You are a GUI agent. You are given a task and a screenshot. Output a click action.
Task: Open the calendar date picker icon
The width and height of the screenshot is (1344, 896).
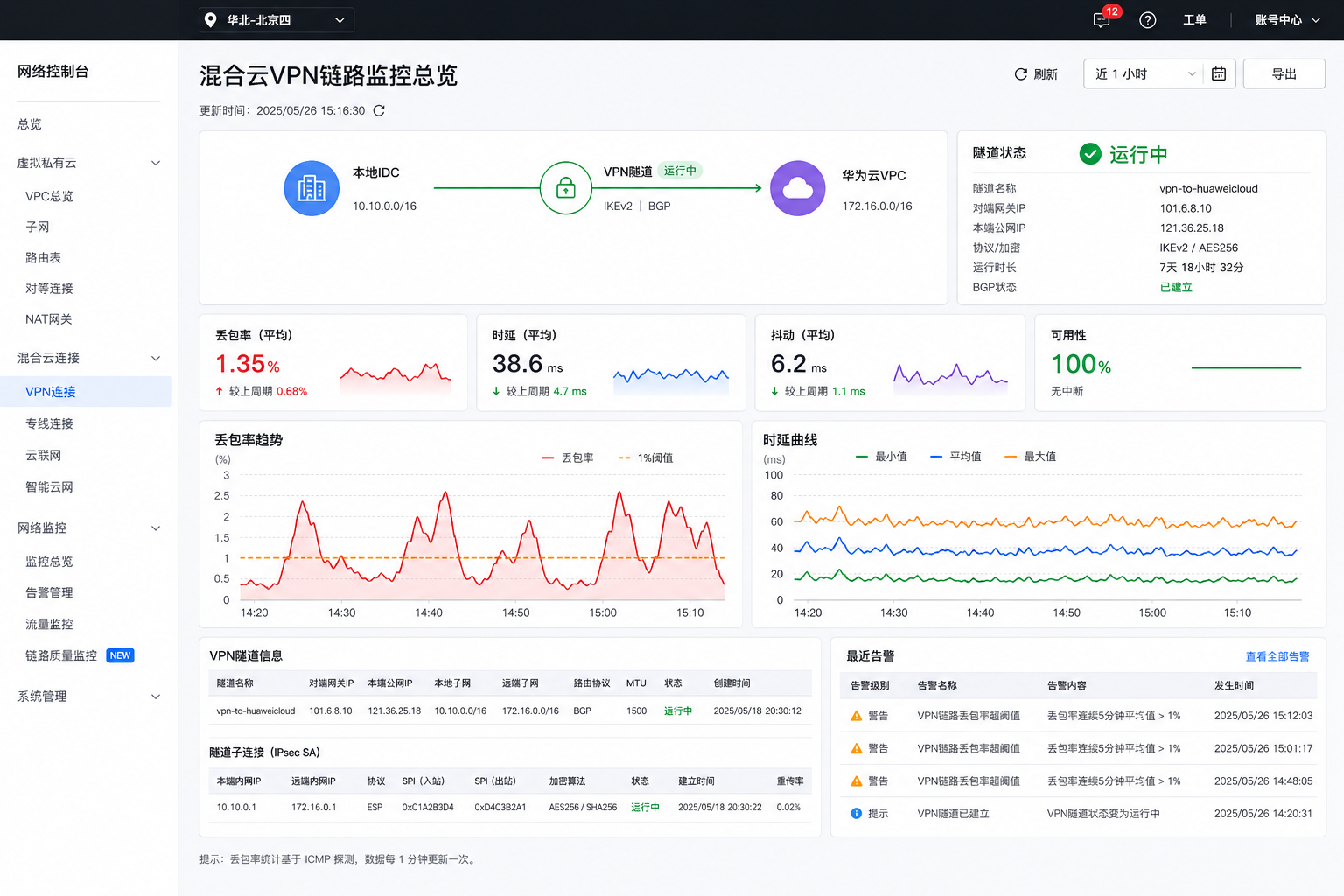(x=1219, y=73)
